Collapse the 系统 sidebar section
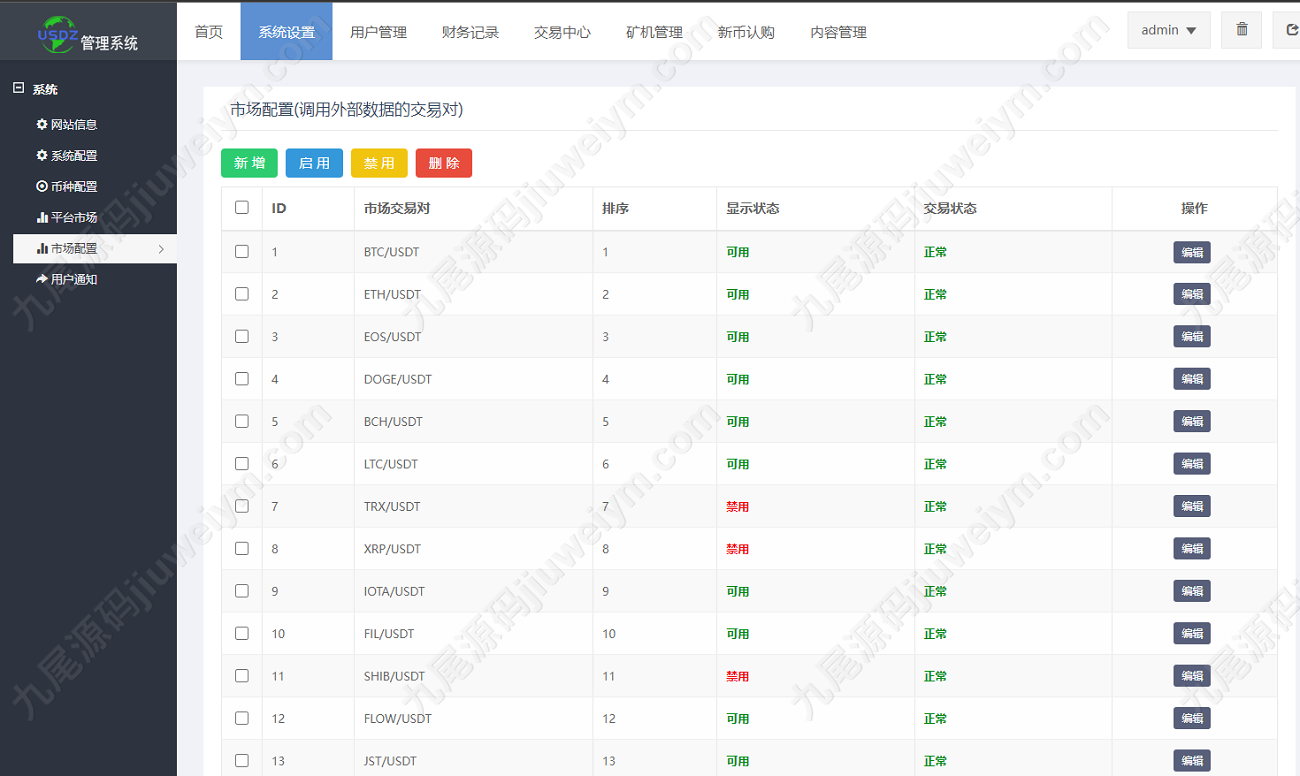The image size is (1300, 776). tap(18, 89)
